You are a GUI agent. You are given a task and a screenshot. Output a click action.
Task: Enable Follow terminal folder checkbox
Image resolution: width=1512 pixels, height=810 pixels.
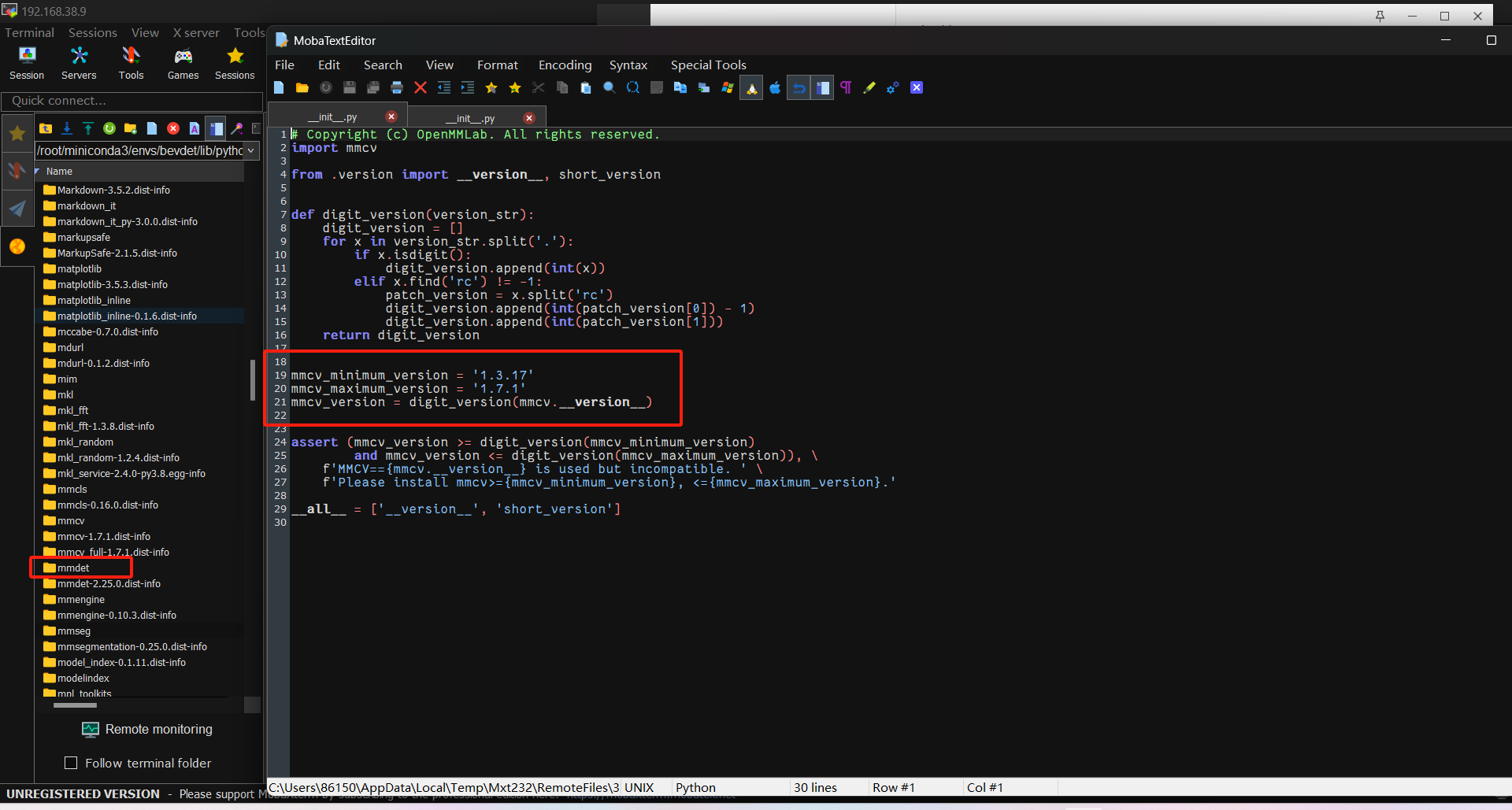71,763
